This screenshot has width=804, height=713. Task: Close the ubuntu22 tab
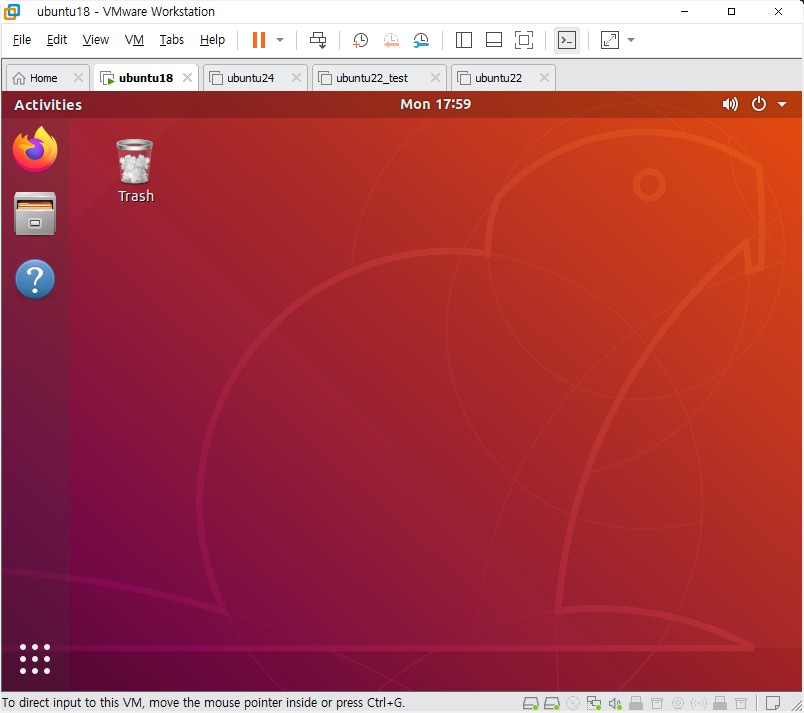(545, 77)
